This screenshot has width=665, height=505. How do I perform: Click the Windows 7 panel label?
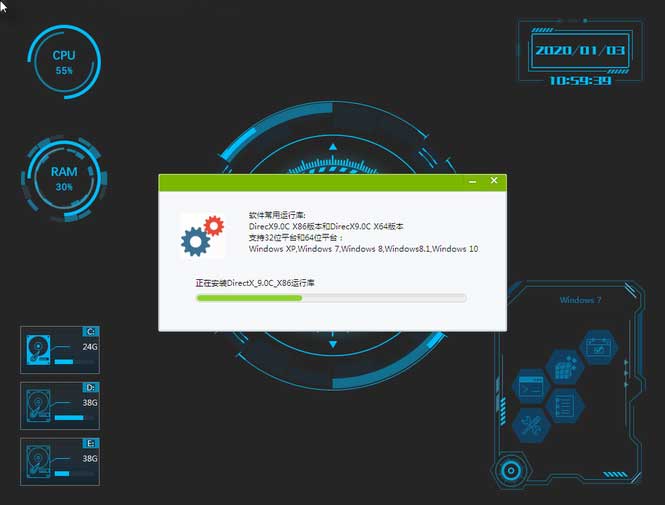pyautogui.click(x=580, y=300)
